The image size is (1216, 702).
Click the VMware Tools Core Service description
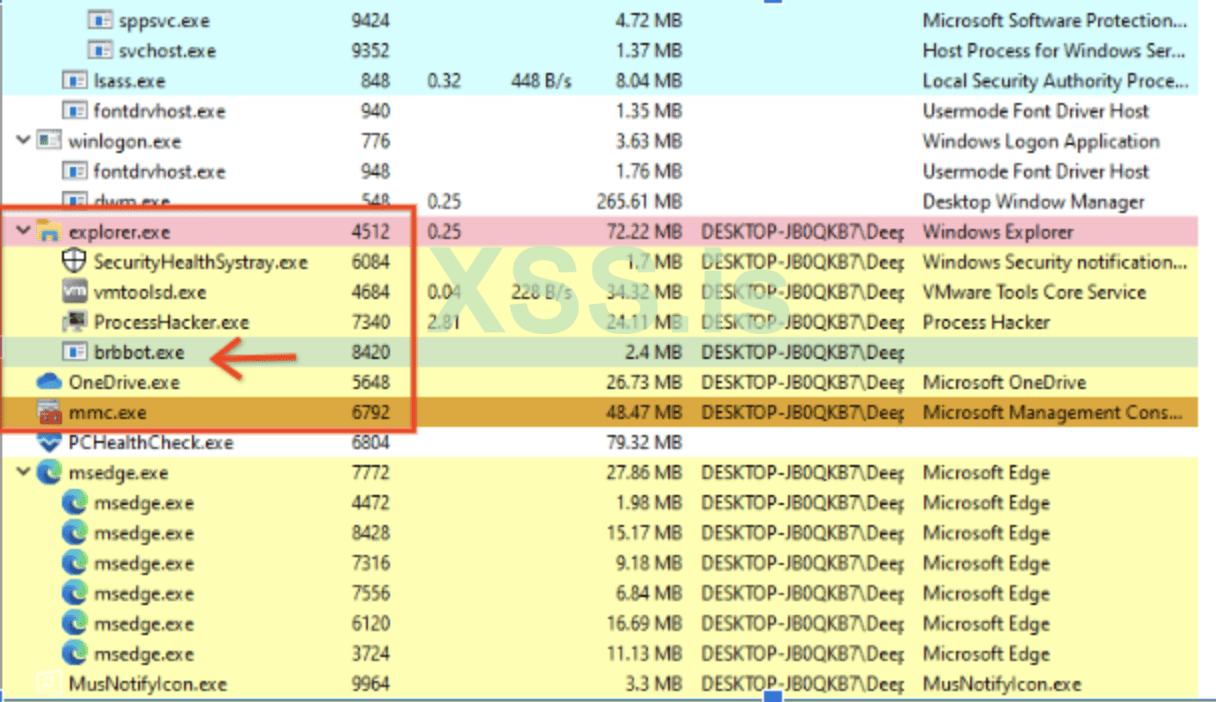tap(1034, 292)
